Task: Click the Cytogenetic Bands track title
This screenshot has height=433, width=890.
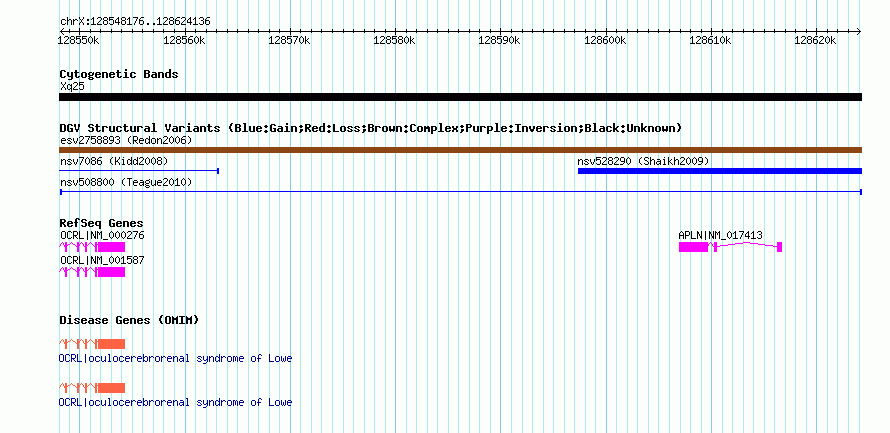Action: point(119,74)
